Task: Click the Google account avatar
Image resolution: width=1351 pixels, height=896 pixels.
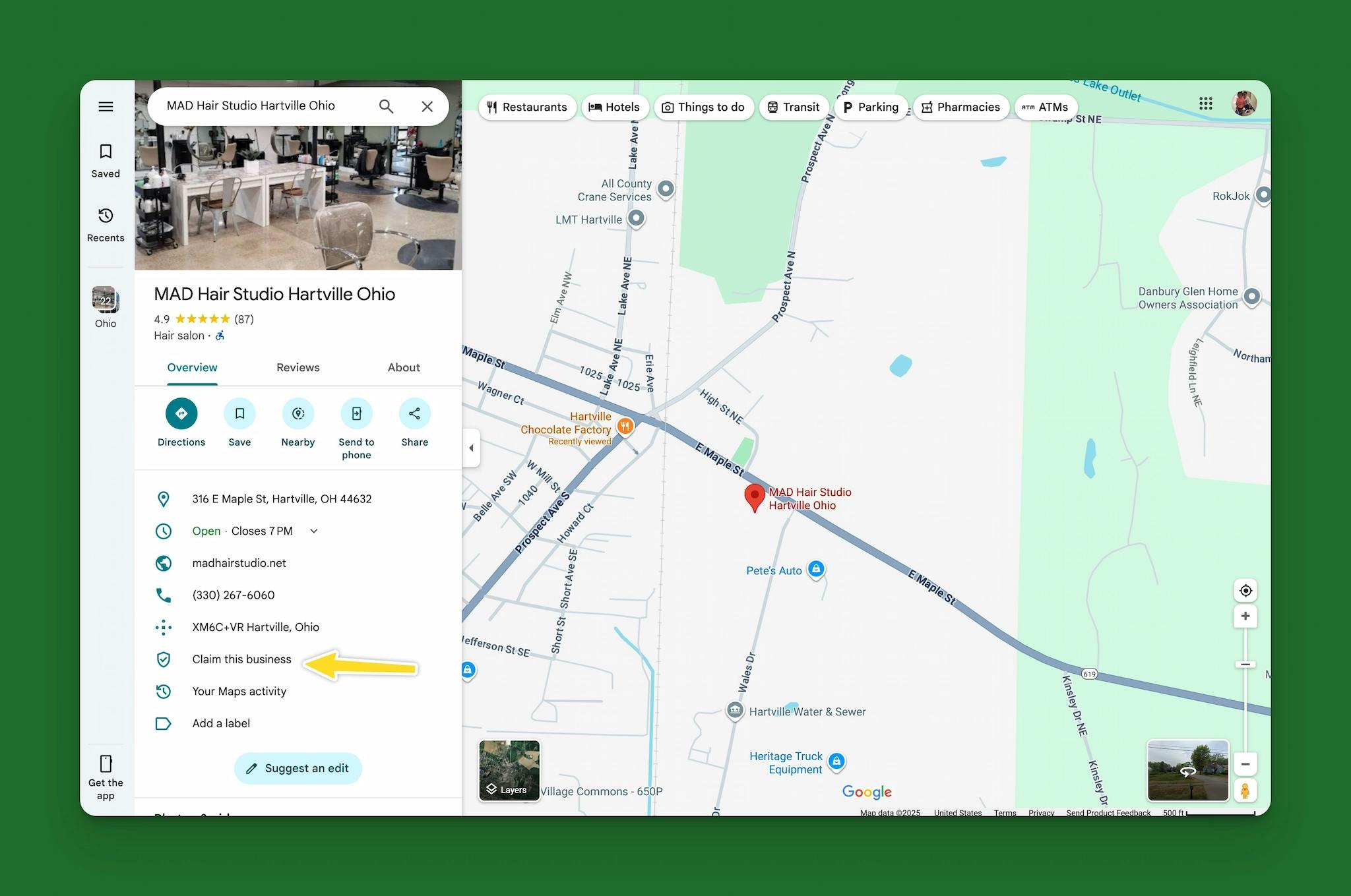Action: (x=1244, y=104)
